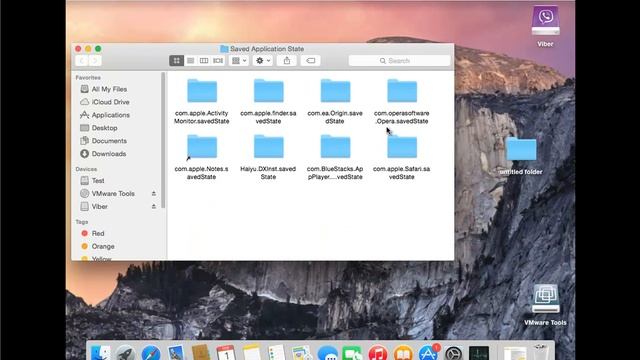Viewport: 640px width, 360px height.
Task: Open Finder from the Dock
Action: click(x=100, y=353)
